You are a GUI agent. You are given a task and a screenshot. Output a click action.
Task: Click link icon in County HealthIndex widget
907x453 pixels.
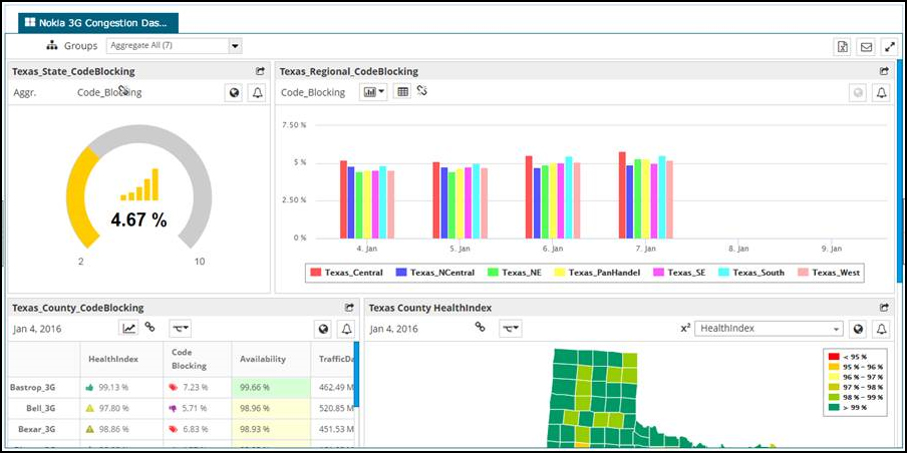[480, 327]
